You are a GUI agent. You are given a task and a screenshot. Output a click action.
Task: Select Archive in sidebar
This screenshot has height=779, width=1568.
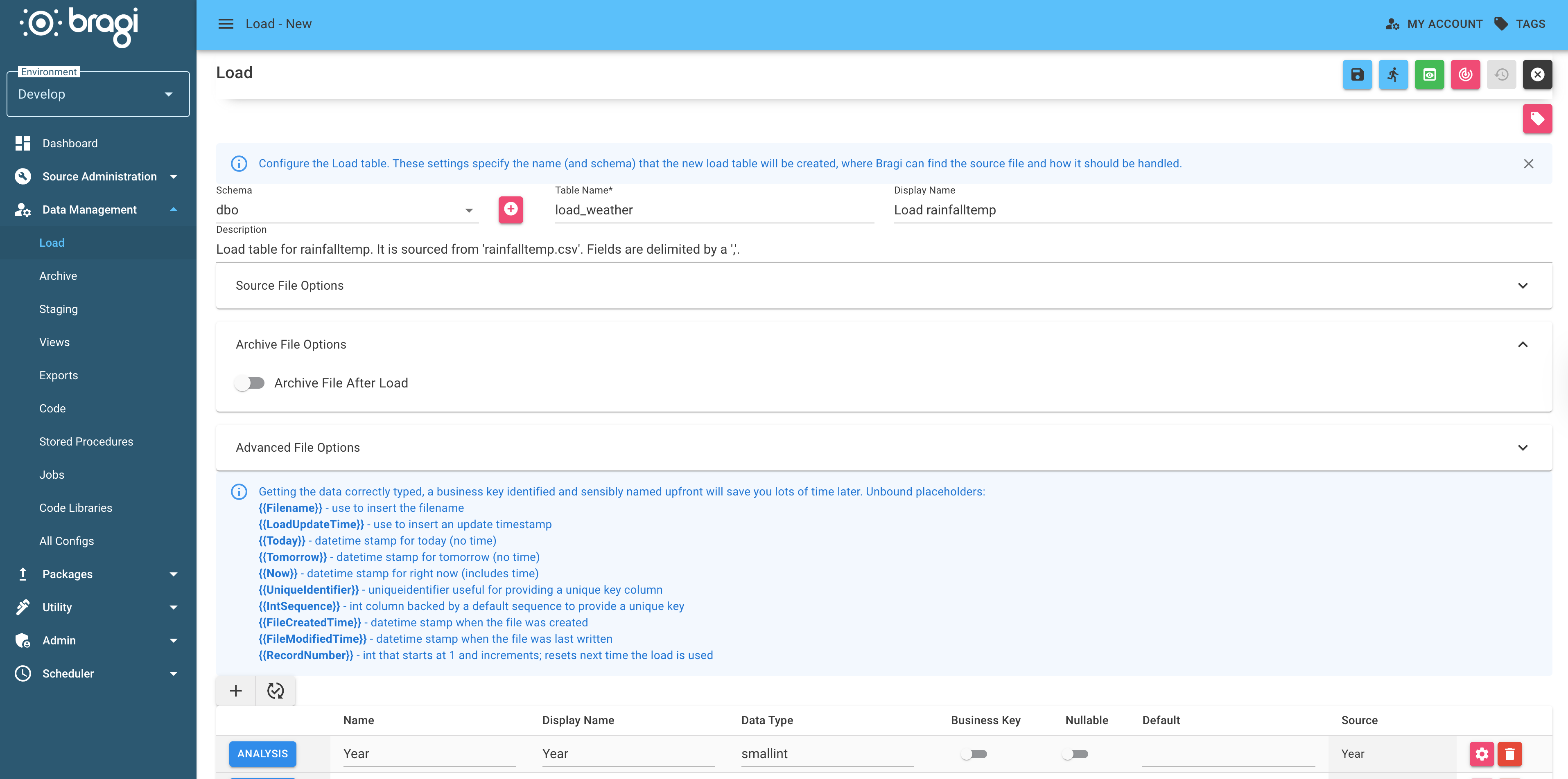point(98,276)
